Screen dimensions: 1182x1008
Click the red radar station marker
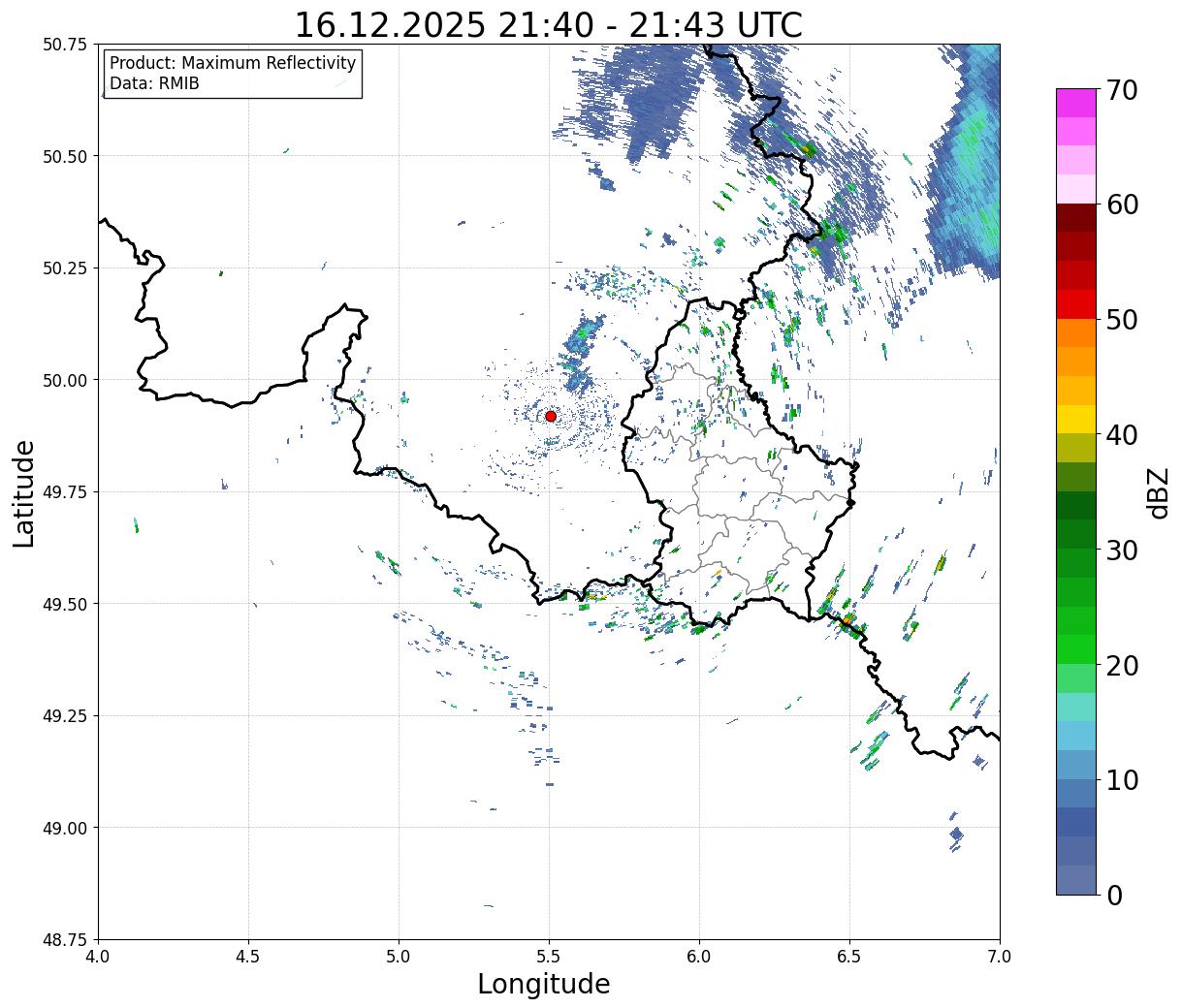coord(551,416)
